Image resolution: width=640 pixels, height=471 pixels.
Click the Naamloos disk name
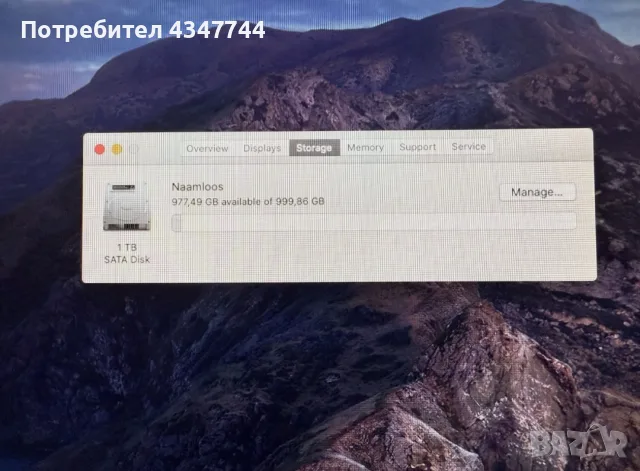198,187
